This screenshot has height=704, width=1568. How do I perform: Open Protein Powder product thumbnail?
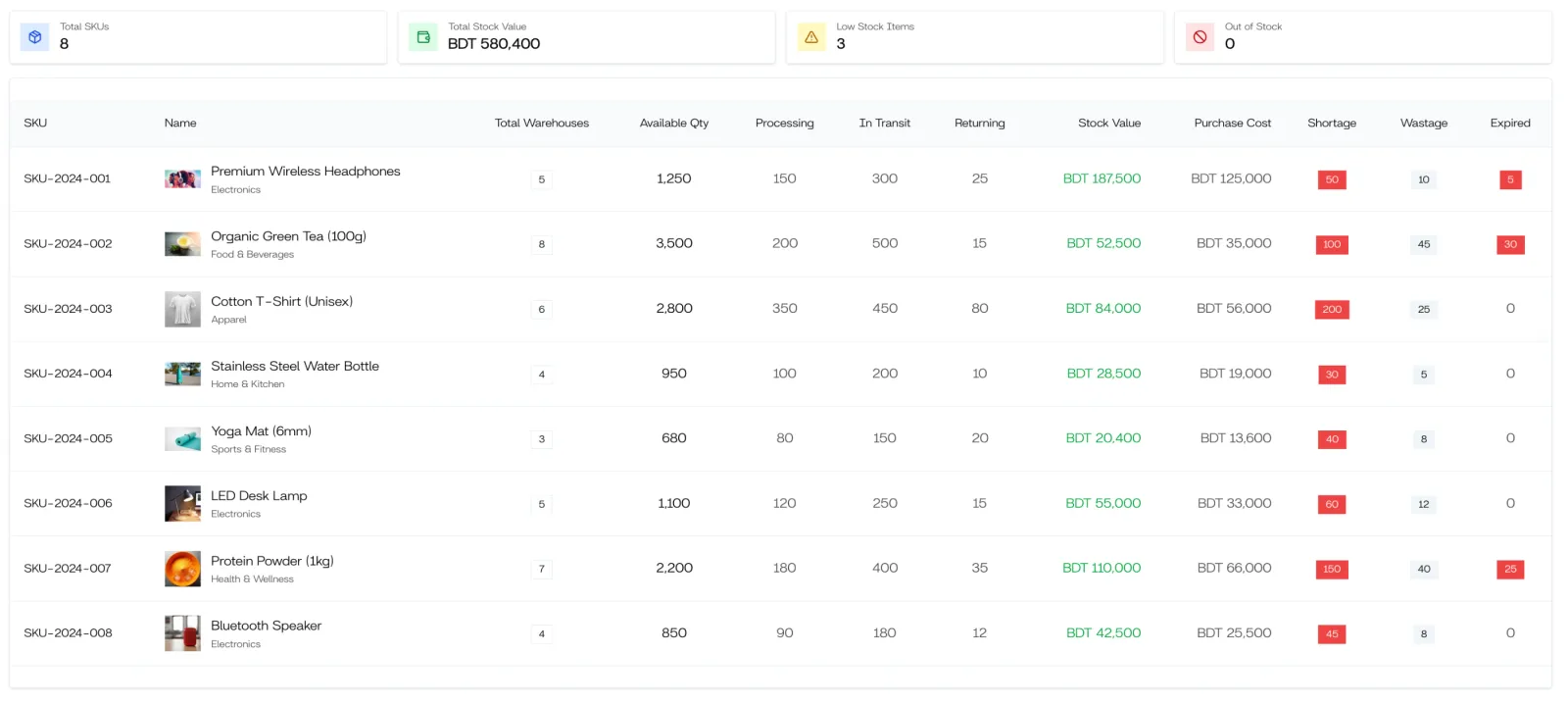(182, 569)
